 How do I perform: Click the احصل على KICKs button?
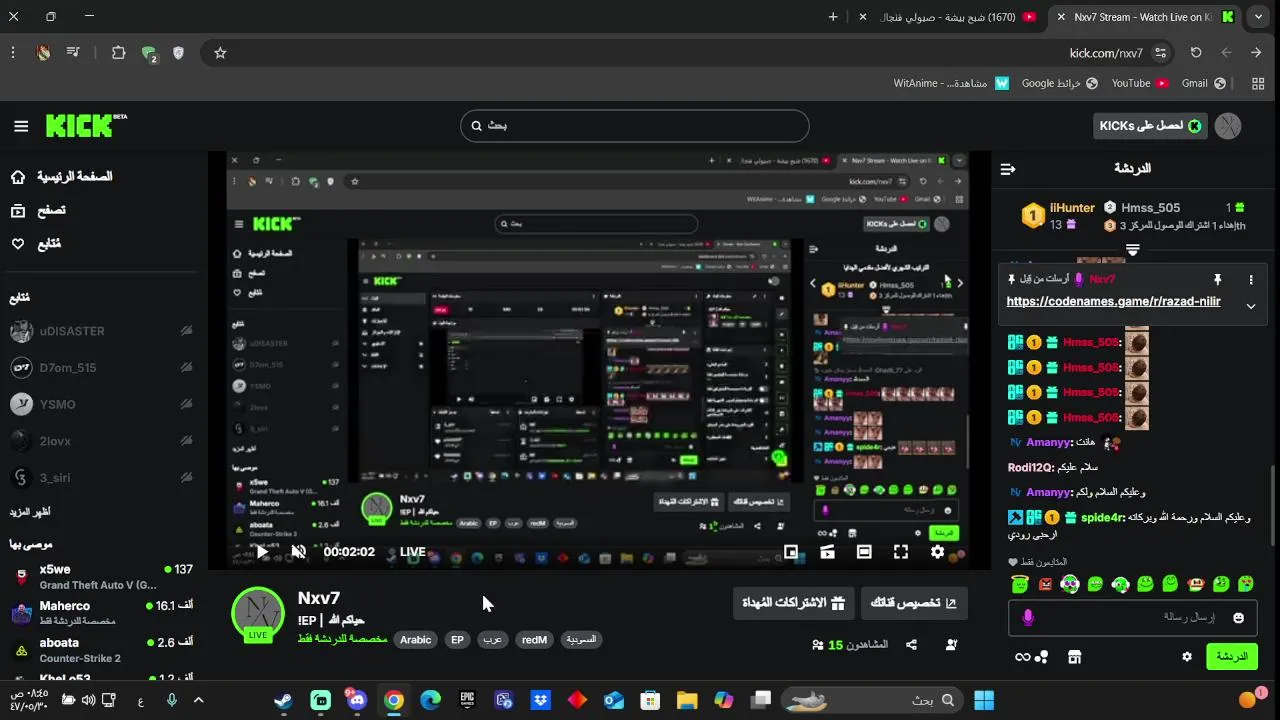pyautogui.click(x=1151, y=126)
